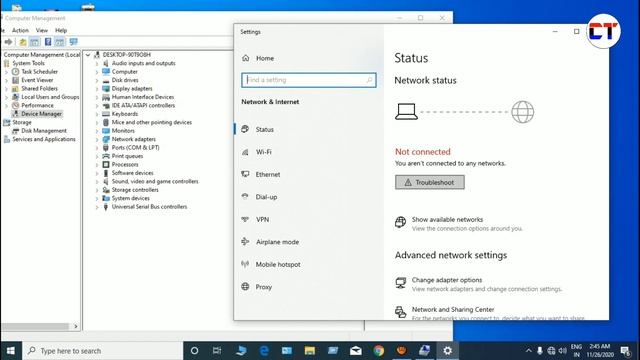
Task: Click the up-folder toolbar icon in Computer Management
Action: coord(23,42)
